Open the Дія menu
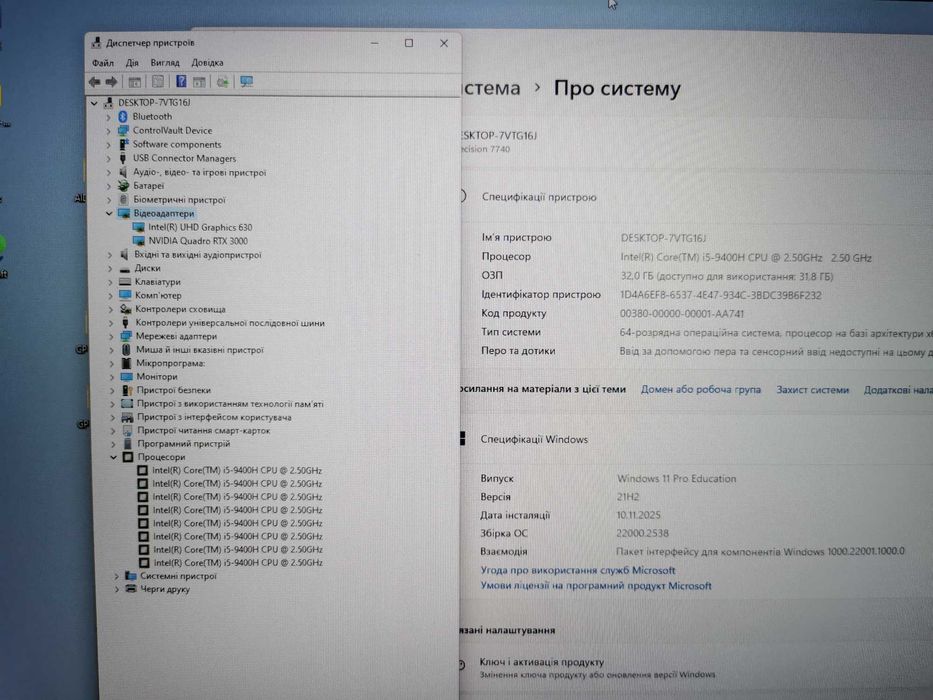 click(132, 62)
